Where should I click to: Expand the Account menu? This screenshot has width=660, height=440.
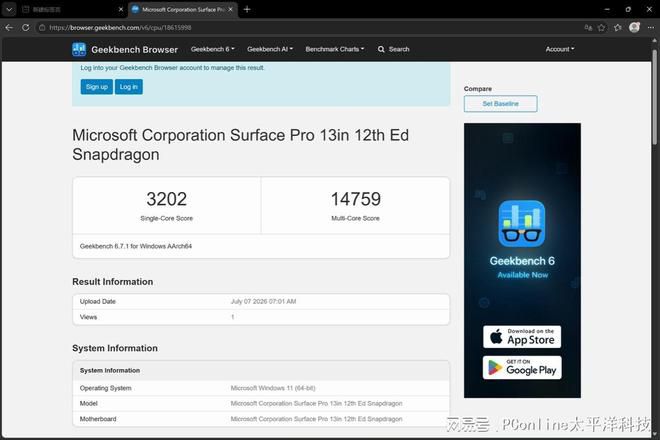[x=560, y=49]
